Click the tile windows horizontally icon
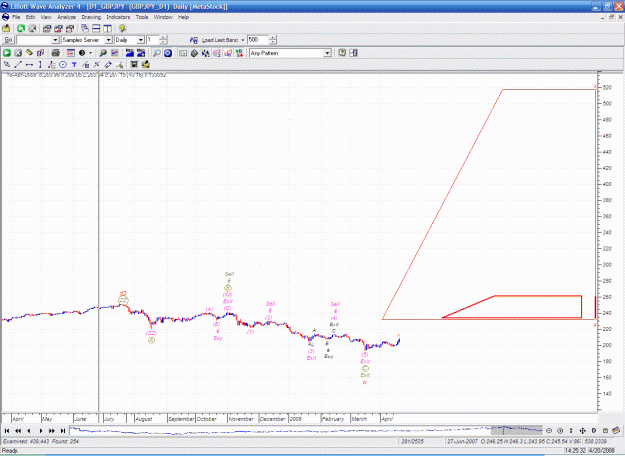The image size is (625, 456). [x=96, y=28]
